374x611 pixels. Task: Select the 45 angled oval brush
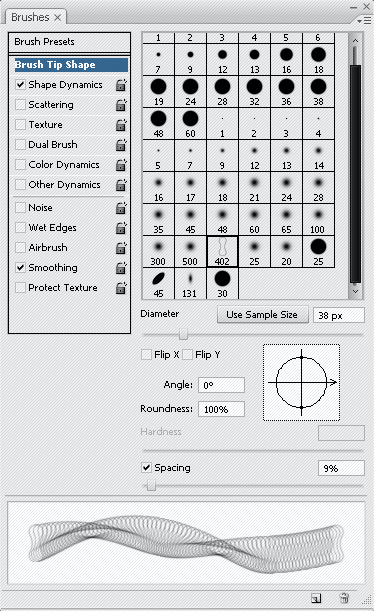click(x=159, y=284)
